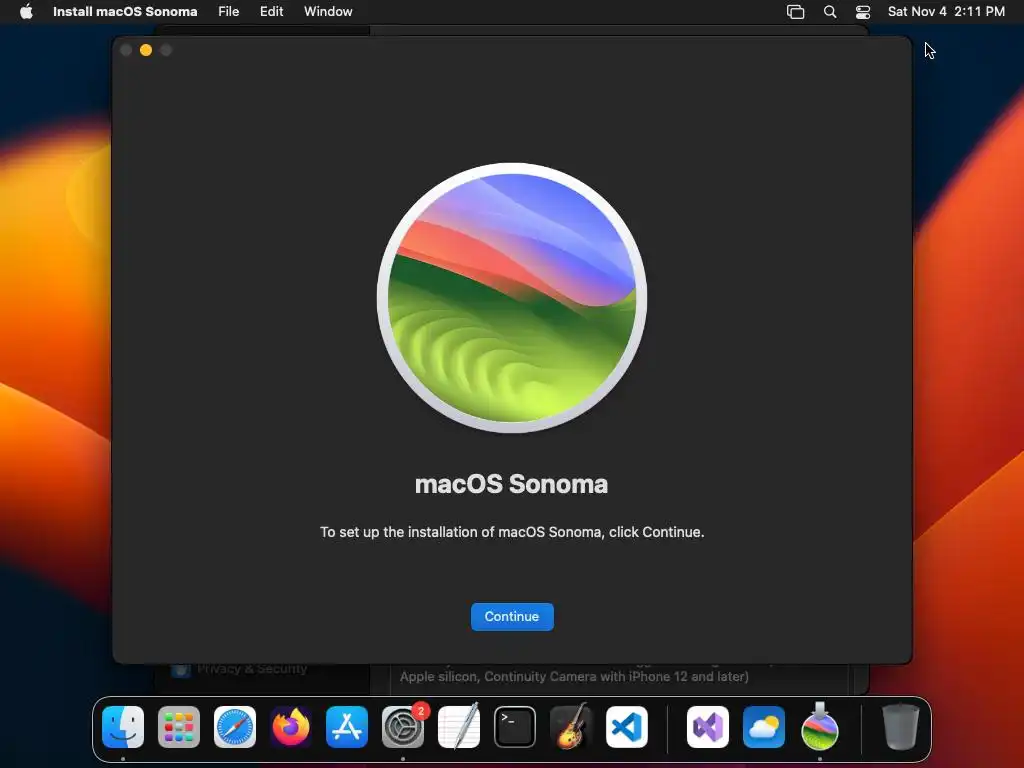Open the Trash from the Dock
The width and height of the screenshot is (1024, 768).
click(901, 727)
